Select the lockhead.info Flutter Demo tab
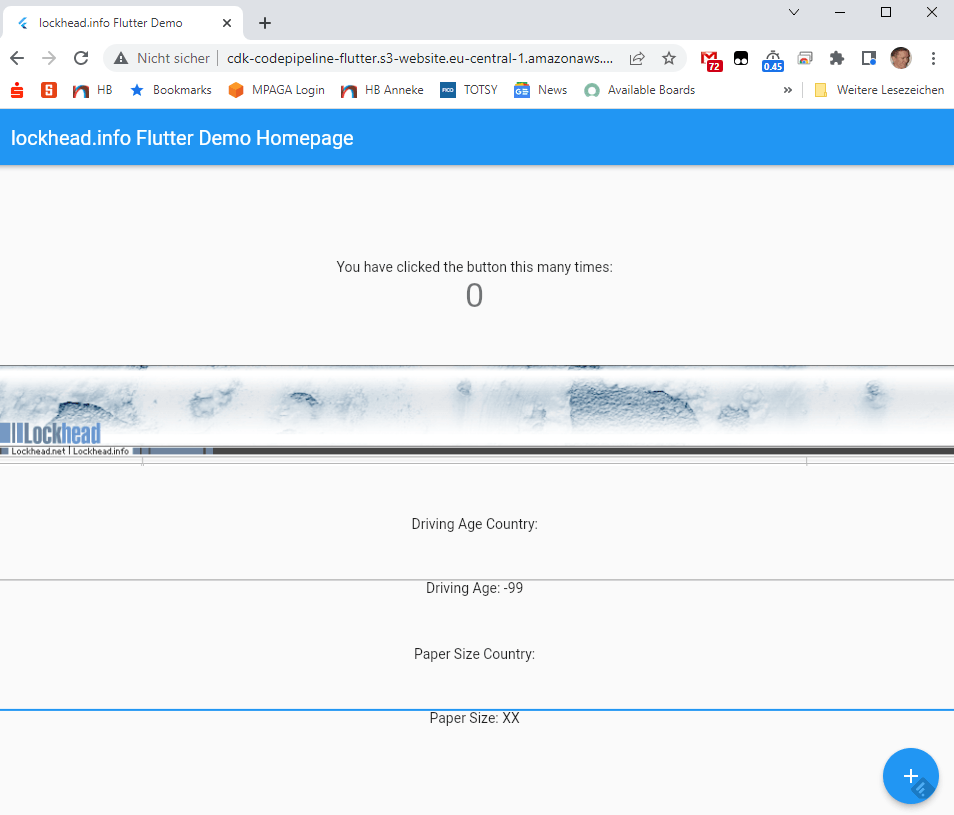 [122, 23]
